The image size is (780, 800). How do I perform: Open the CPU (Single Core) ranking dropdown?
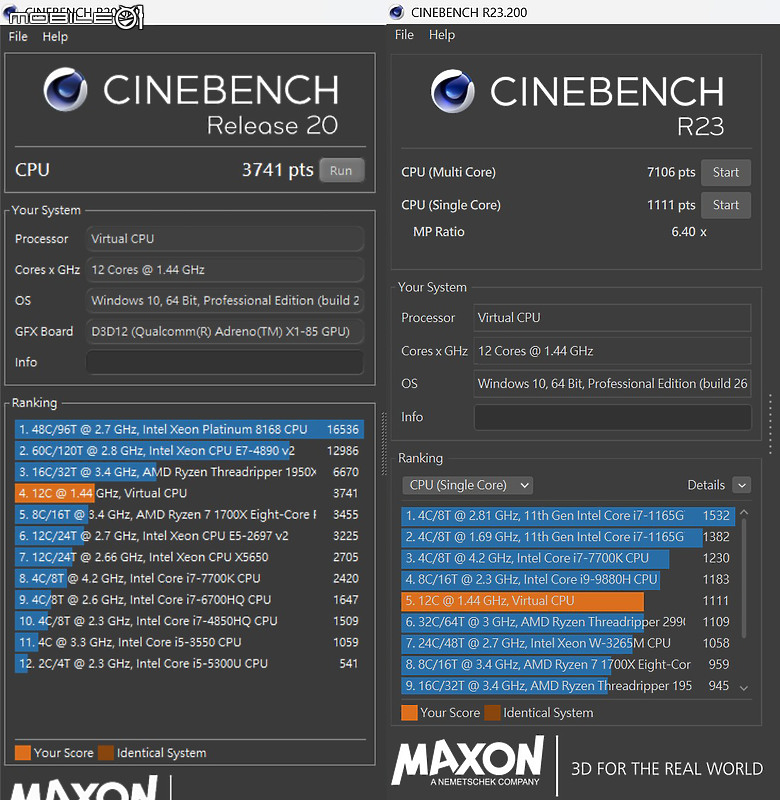468,485
